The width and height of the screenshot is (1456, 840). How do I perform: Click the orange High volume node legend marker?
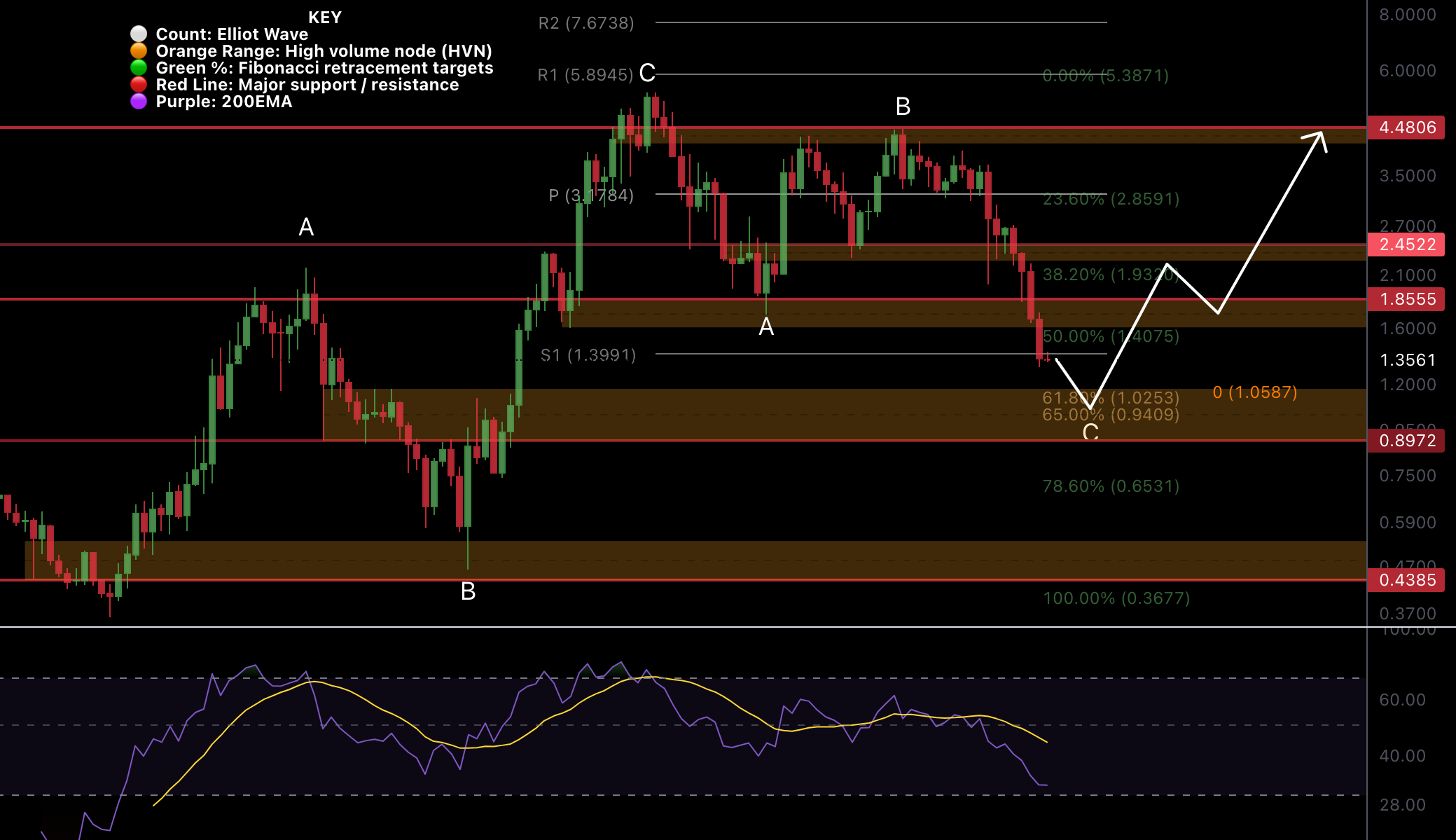coord(138,50)
